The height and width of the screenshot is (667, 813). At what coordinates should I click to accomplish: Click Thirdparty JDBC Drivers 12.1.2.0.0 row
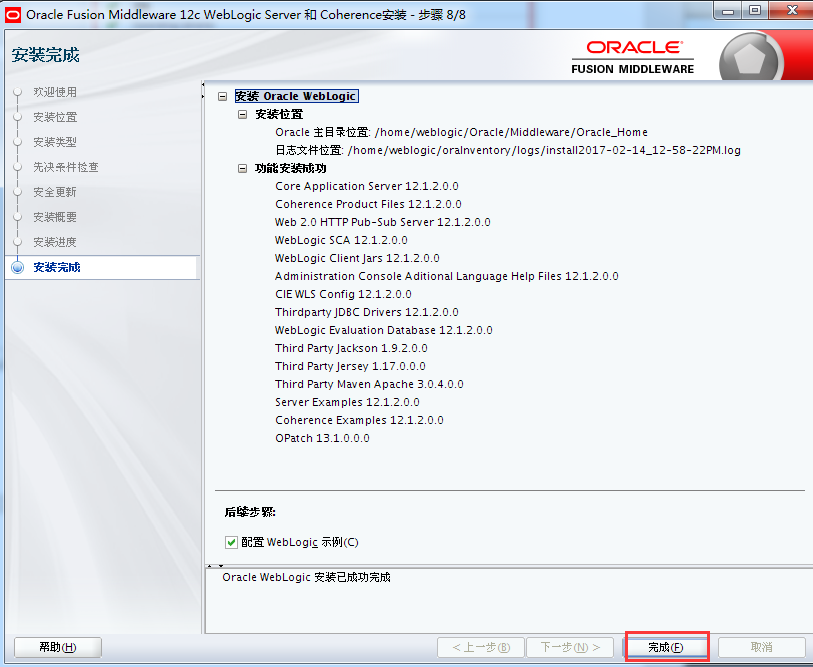click(x=367, y=312)
